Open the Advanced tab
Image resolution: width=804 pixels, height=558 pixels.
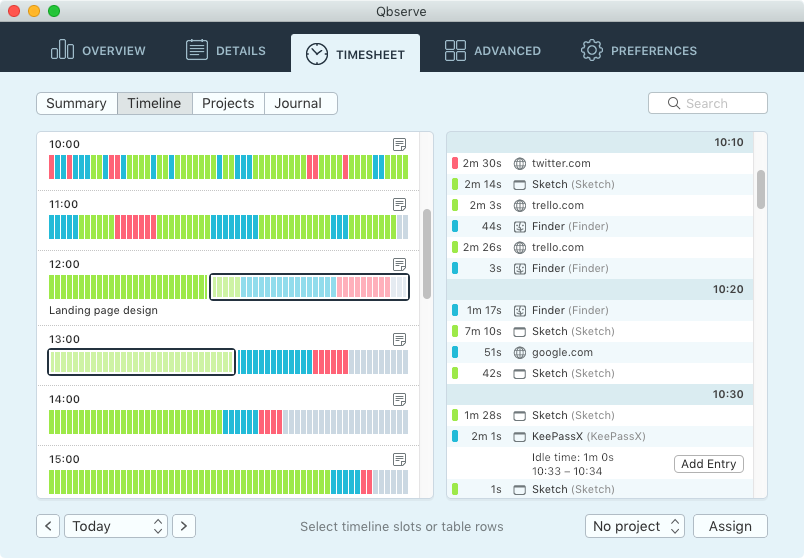pos(492,50)
